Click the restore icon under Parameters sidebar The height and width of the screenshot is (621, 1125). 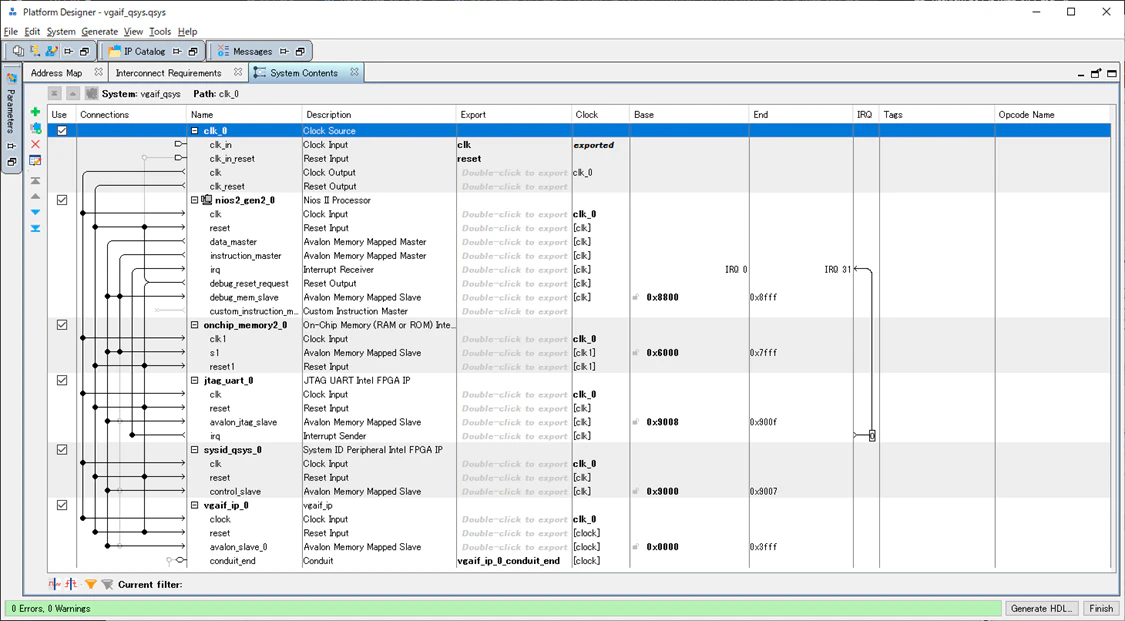coord(11,162)
